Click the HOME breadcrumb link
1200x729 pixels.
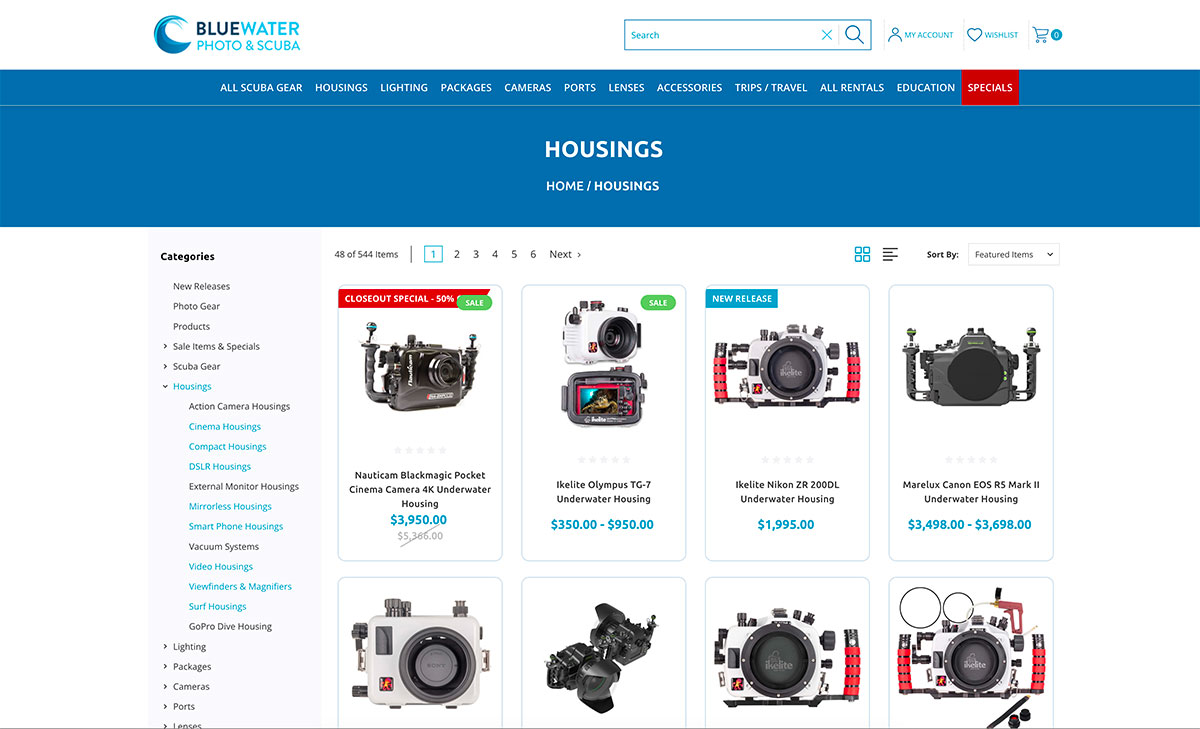pyautogui.click(x=564, y=186)
